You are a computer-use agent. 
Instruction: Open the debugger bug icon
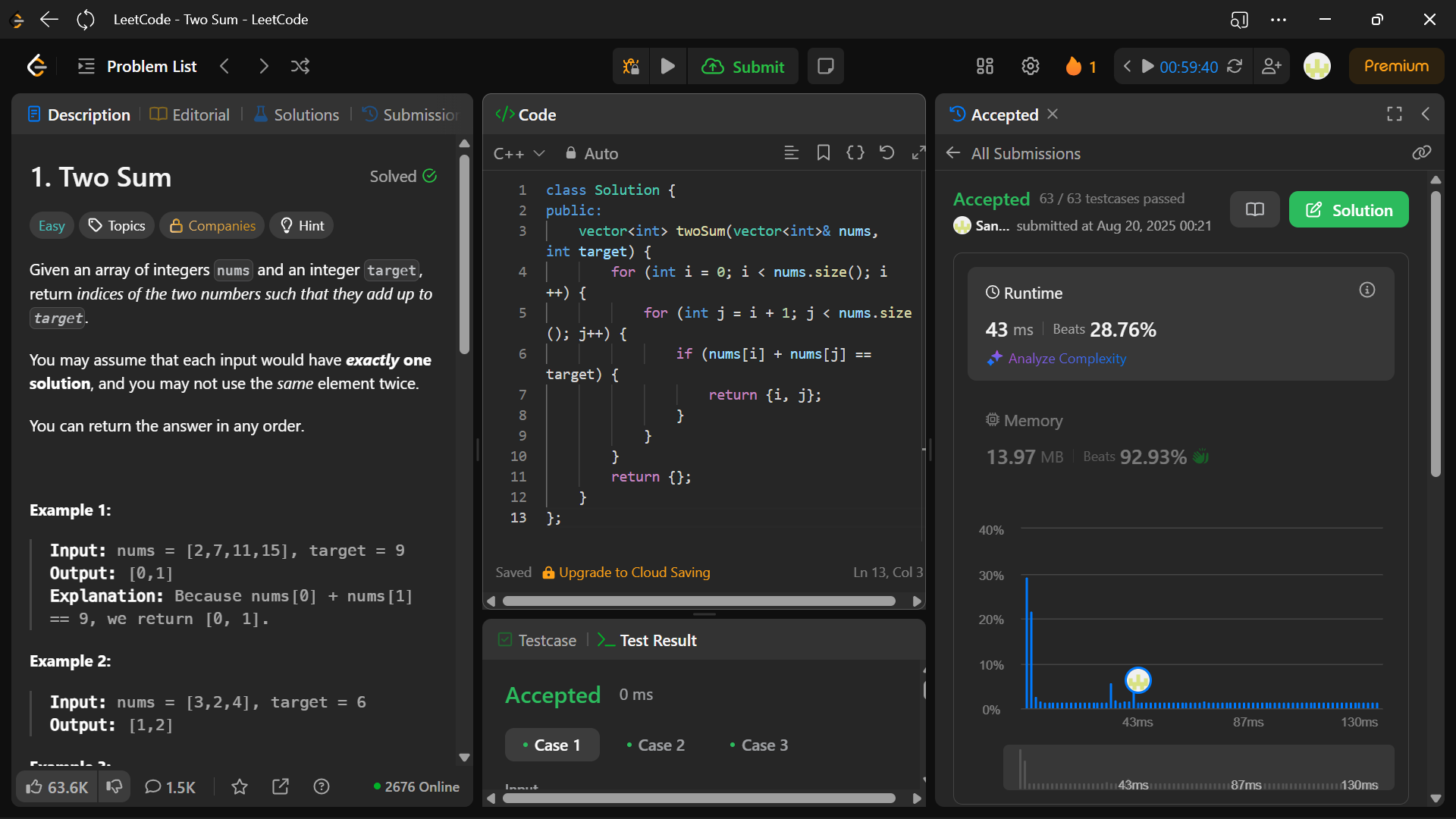[x=631, y=67]
